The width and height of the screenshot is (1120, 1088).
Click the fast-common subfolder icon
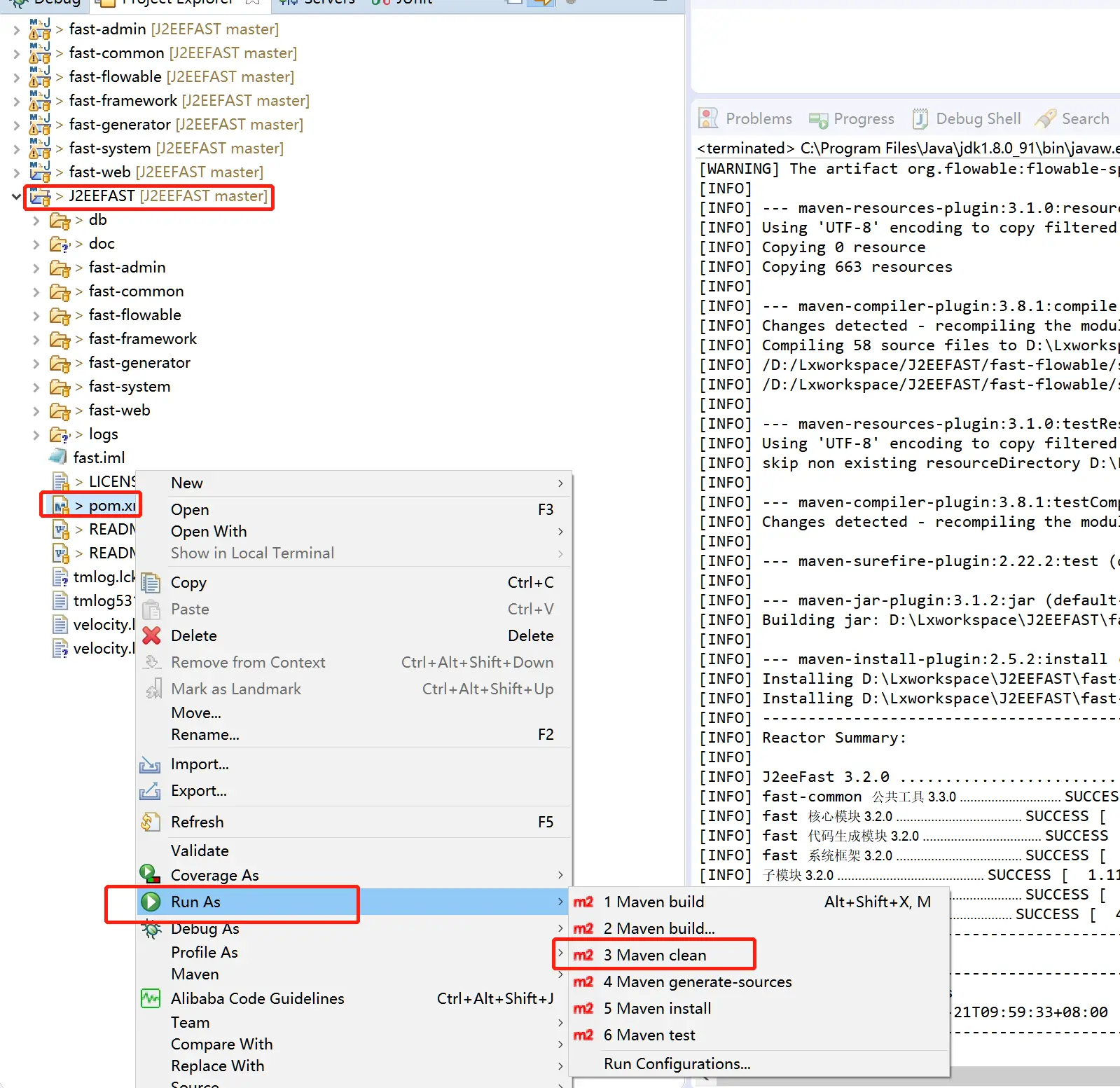coord(60,292)
